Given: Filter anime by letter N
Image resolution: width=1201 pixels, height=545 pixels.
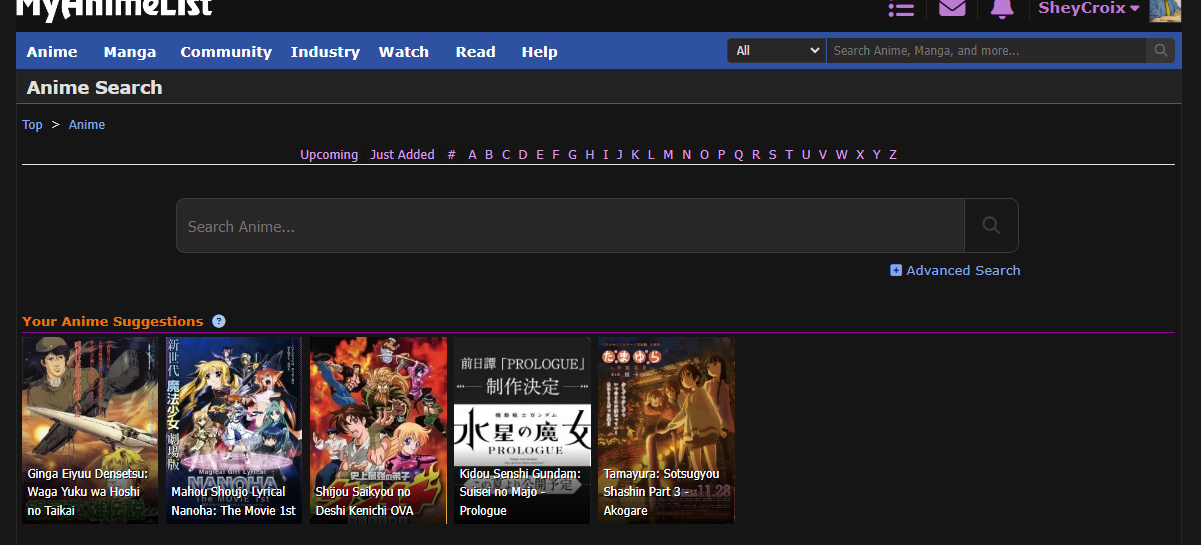Looking at the screenshot, I should click(687, 155).
